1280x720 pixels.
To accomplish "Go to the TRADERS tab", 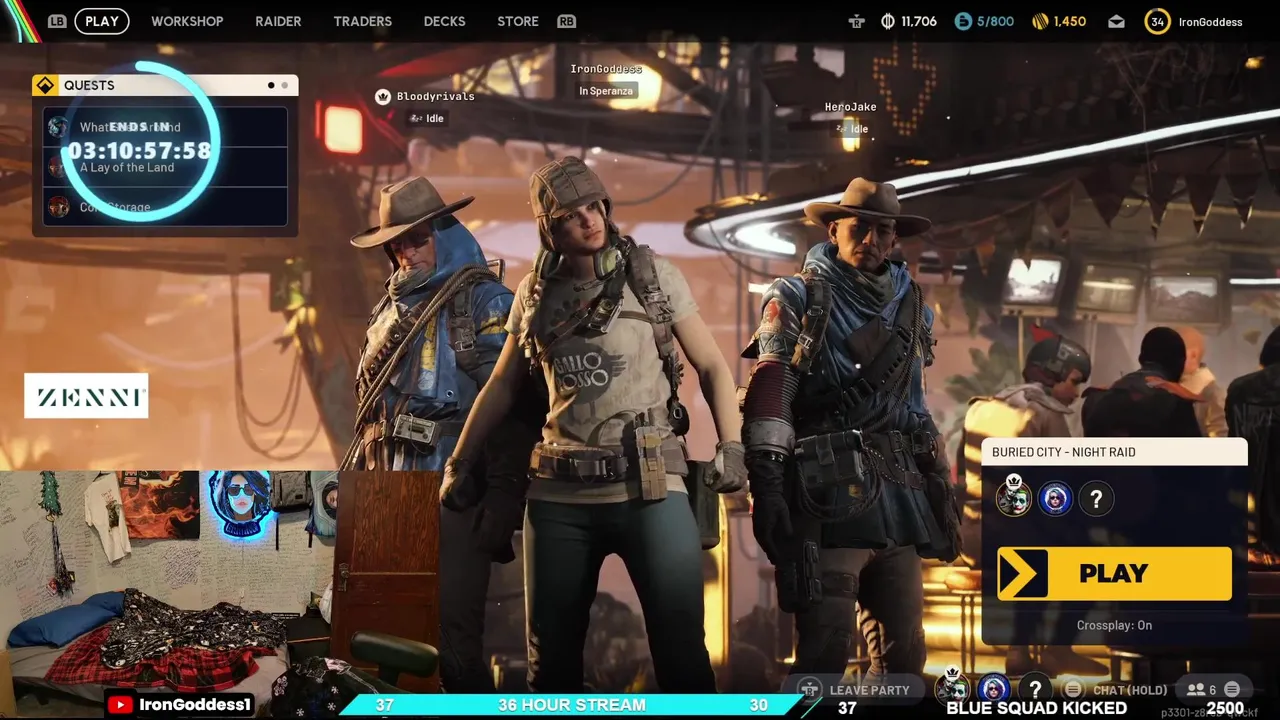I will 362,21.
